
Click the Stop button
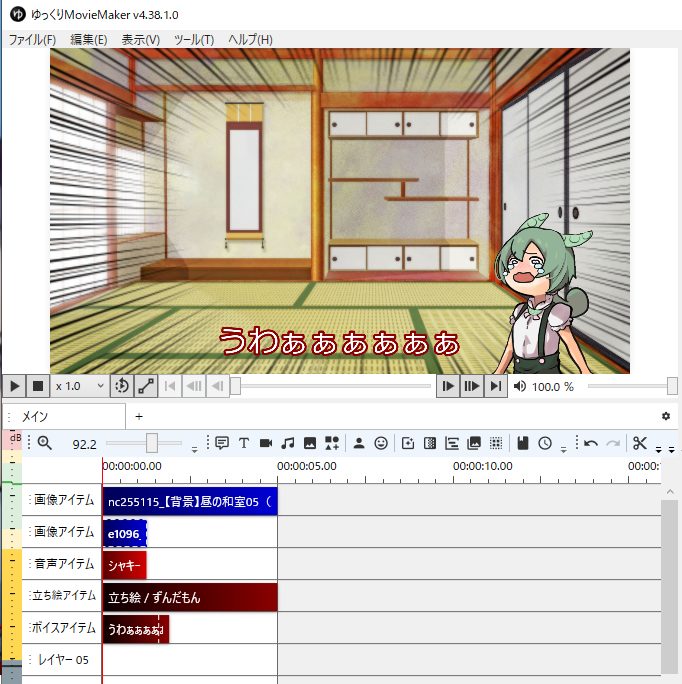tap(38, 386)
